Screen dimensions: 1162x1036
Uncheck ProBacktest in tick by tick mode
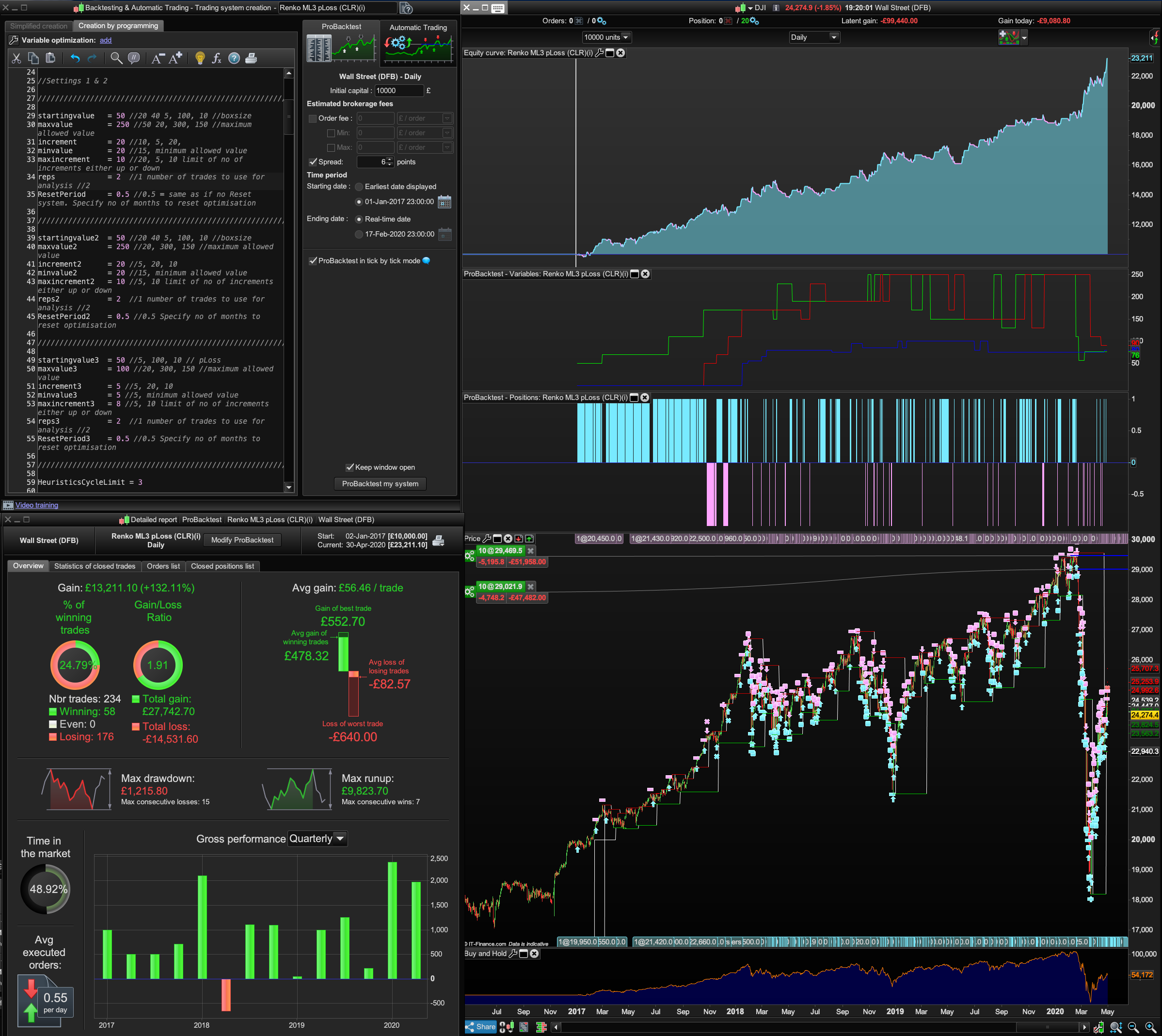click(x=313, y=261)
